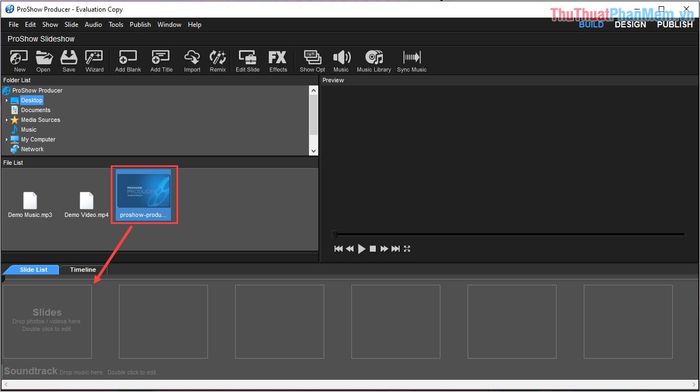This screenshot has height=392, width=700.
Task: Jump to start of preview playback
Action: tap(338, 249)
